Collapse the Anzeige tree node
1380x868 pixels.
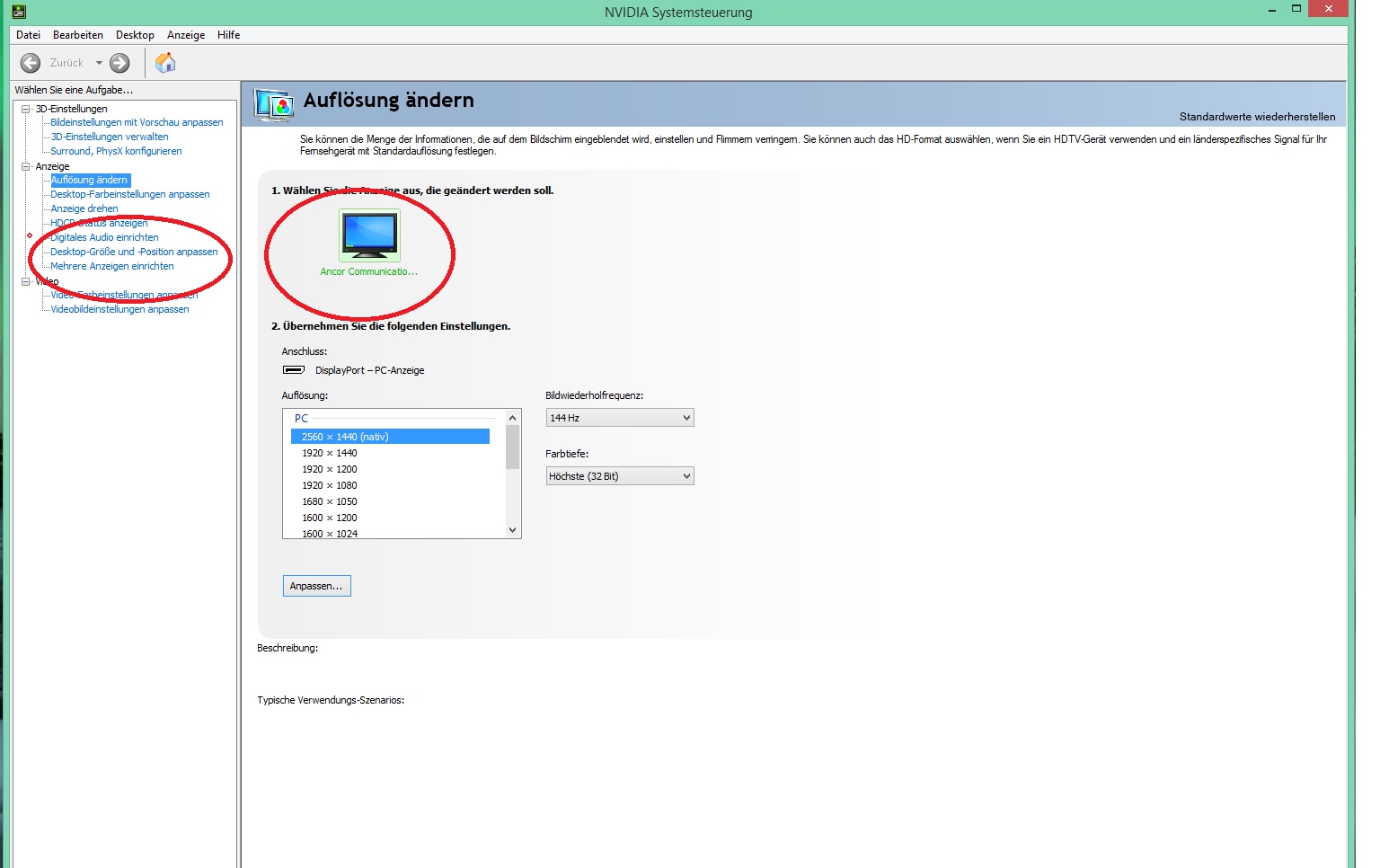[26, 166]
